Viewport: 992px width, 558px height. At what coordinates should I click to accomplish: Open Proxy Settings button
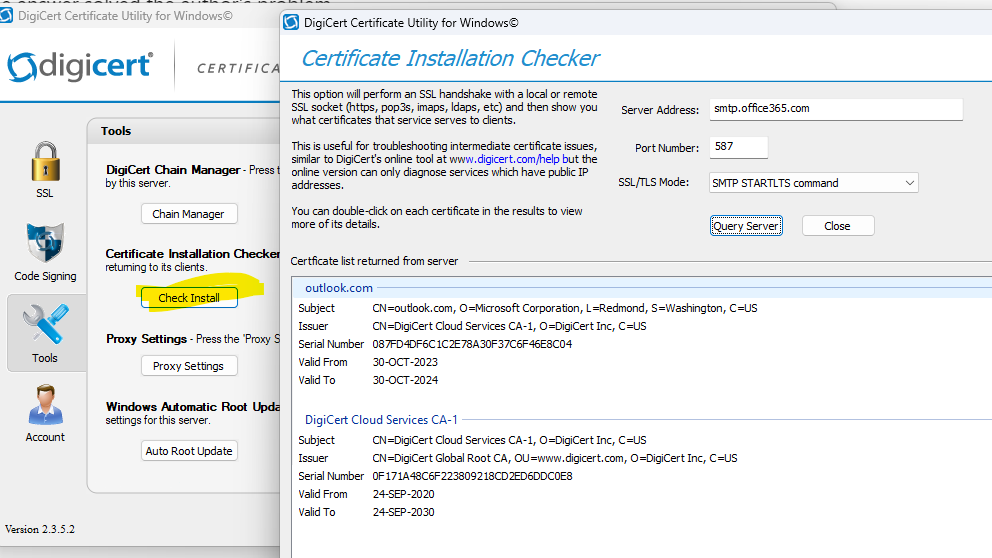(x=189, y=366)
